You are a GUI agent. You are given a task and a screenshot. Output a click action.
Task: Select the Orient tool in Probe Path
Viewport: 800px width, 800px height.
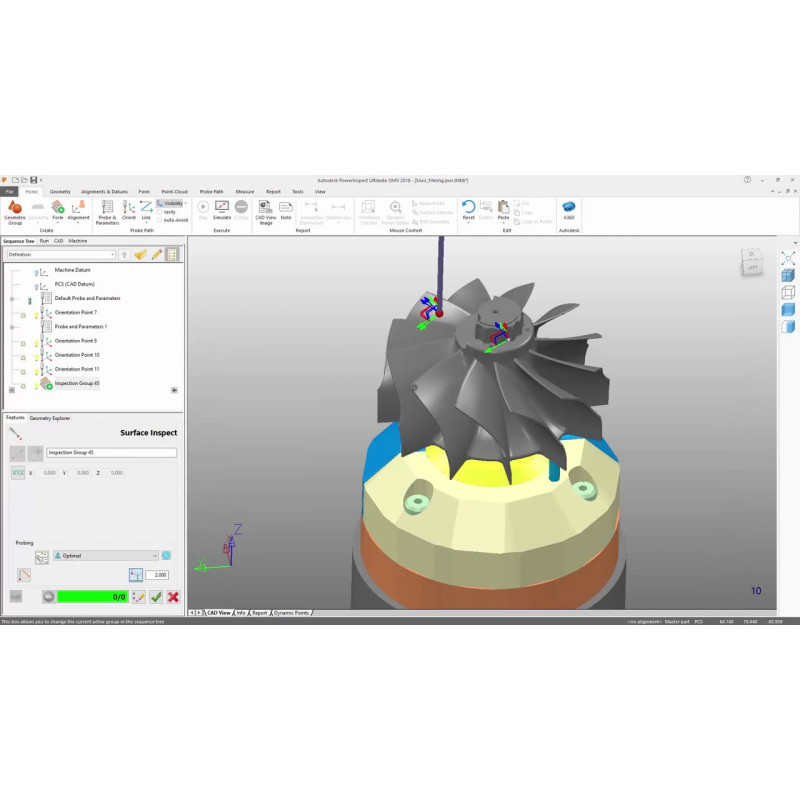click(x=129, y=211)
